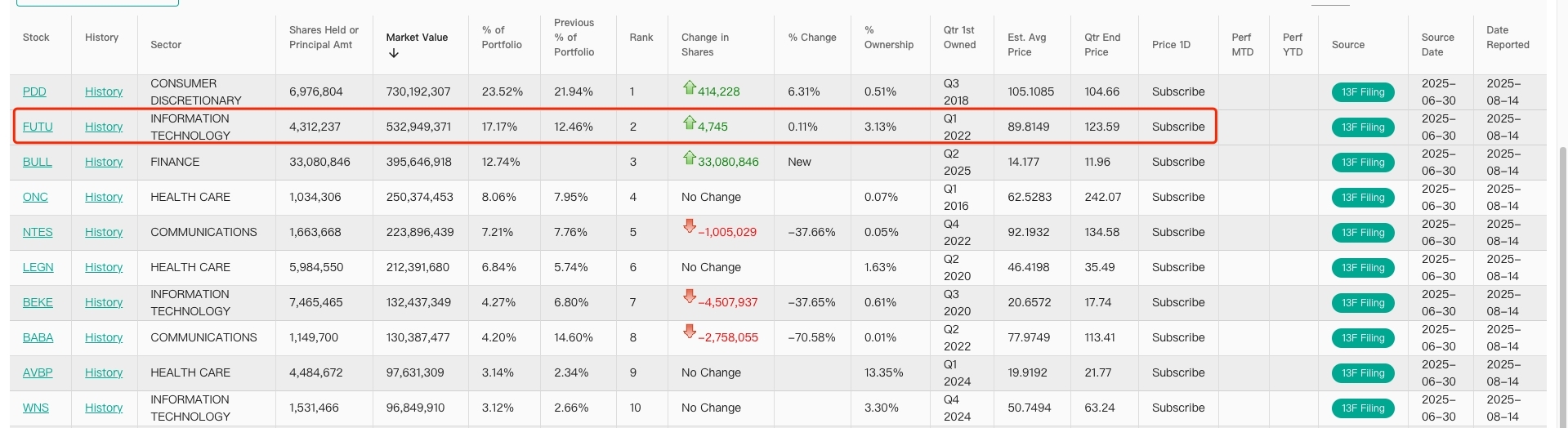The width and height of the screenshot is (1568, 428).
Task: Click the green up arrow beside FUTU's 4,745
Action: coord(689,123)
